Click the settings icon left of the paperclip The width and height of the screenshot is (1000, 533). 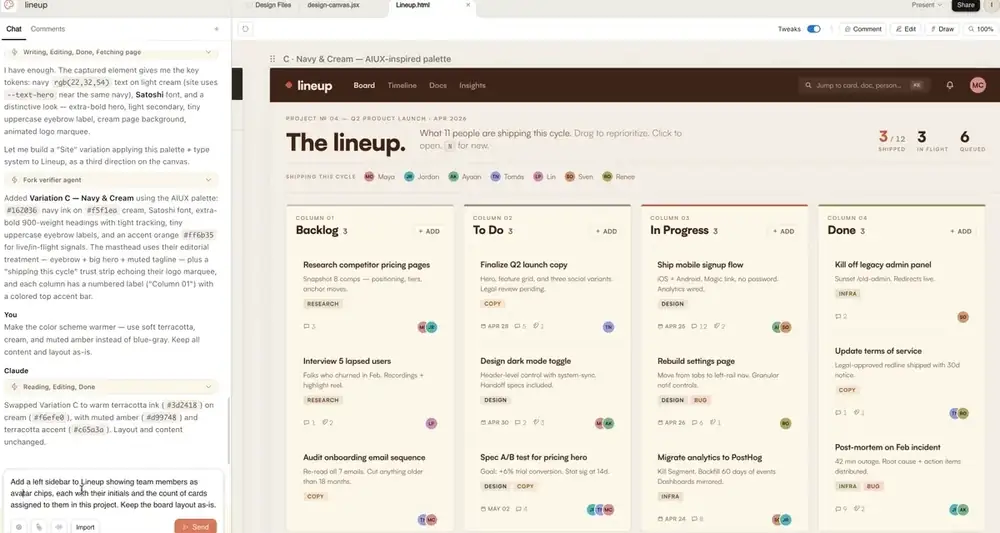point(18,526)
